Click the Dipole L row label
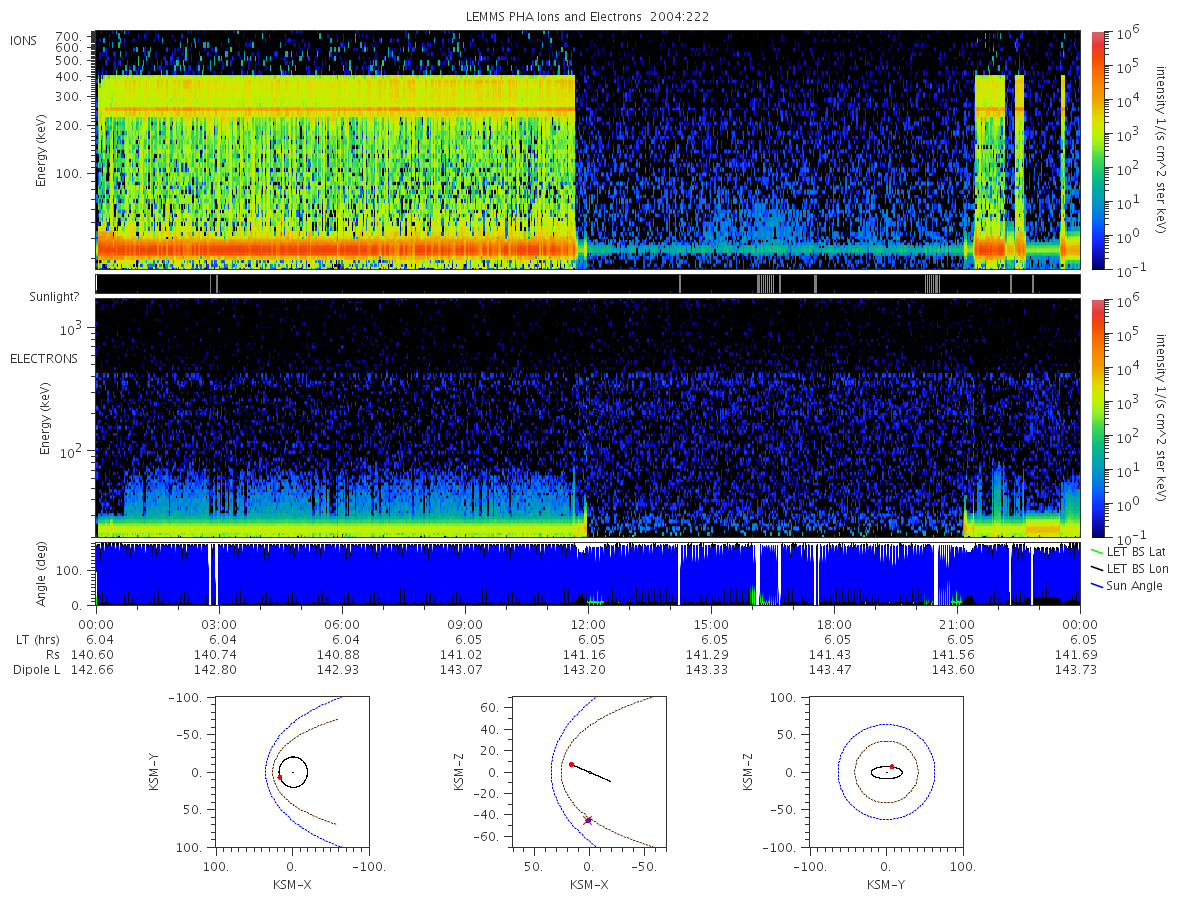 (37, 669)
